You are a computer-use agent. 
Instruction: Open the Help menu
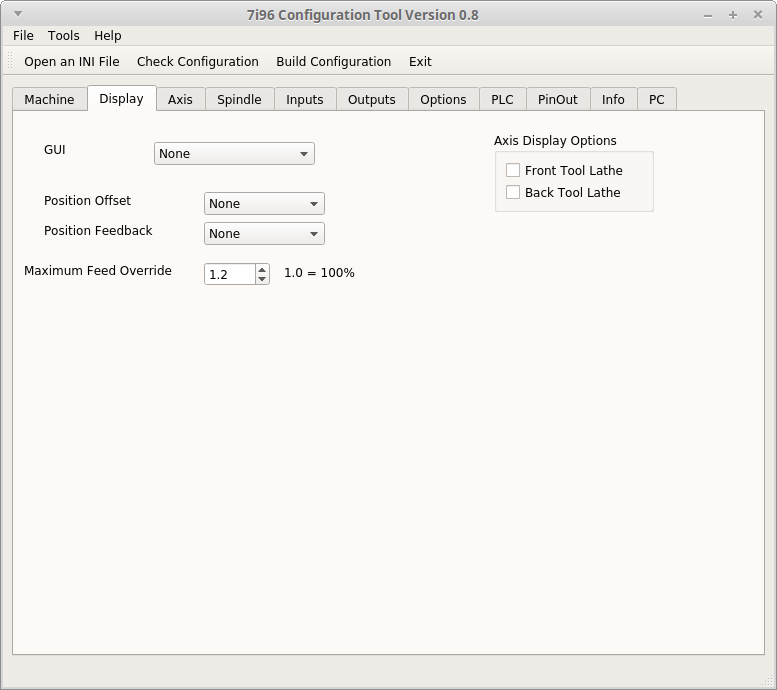point(108,36)
